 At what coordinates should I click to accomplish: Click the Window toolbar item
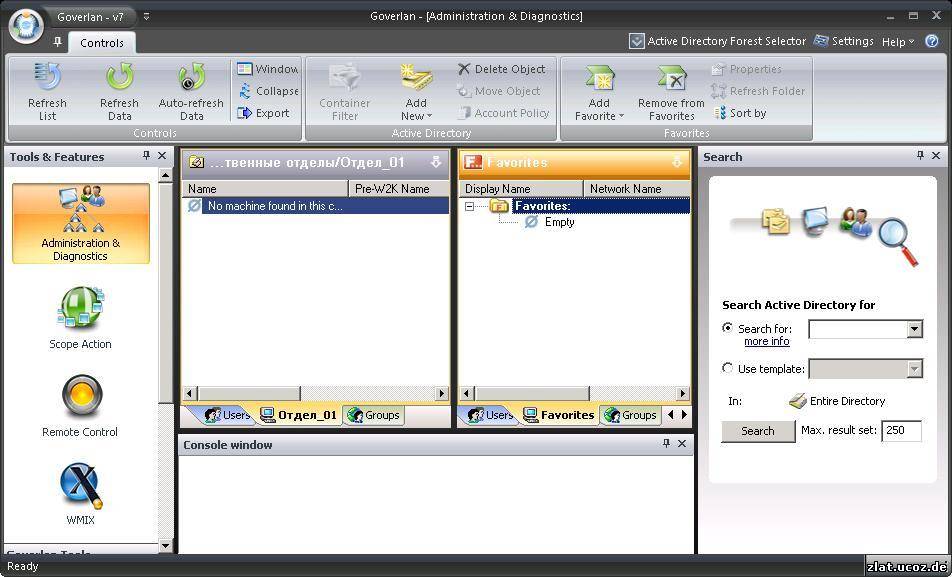tap(268, 69)
